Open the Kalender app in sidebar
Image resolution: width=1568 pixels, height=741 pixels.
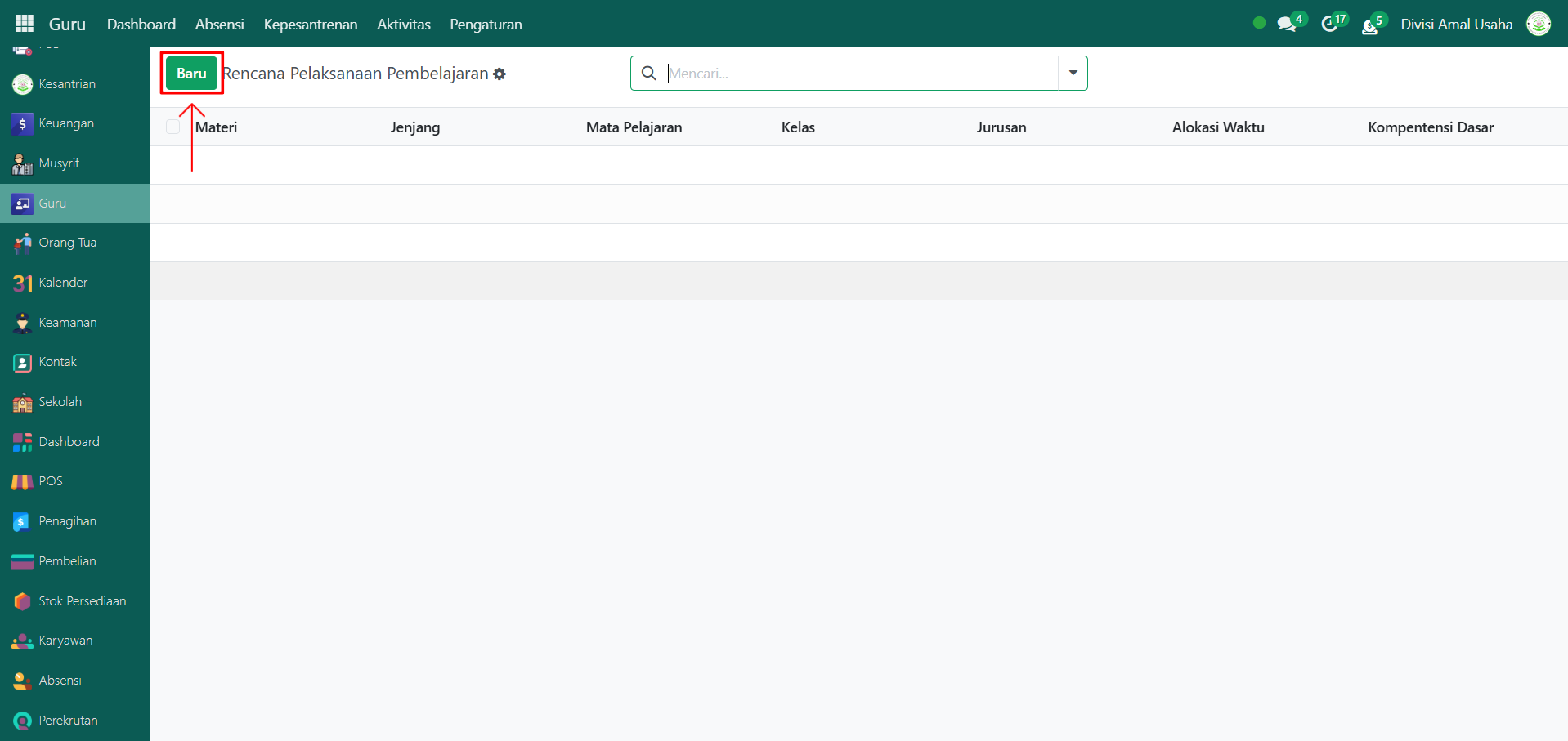click(62, 283)
